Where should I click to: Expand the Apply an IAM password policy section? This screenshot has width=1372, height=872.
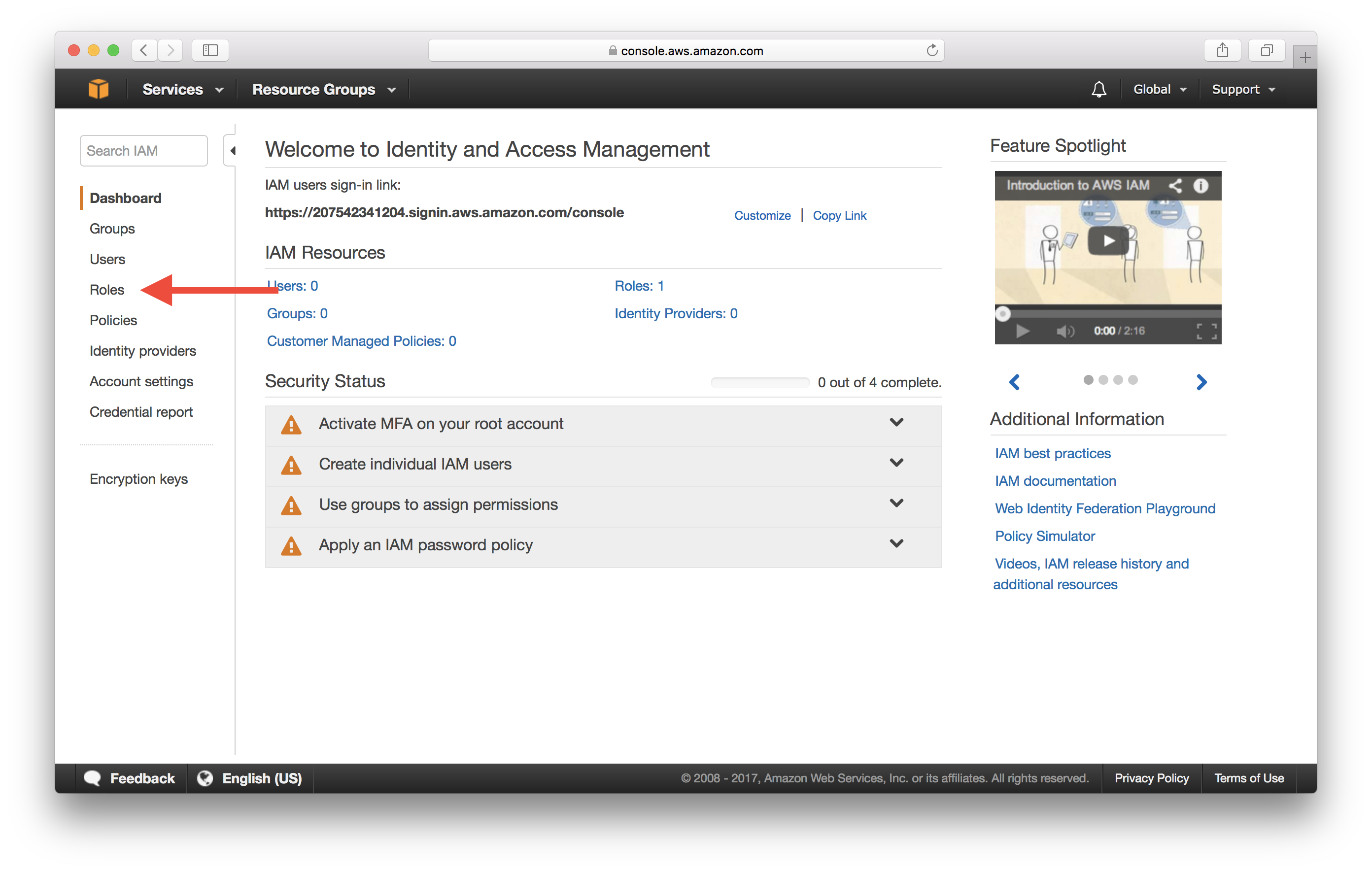click(897, 545)
